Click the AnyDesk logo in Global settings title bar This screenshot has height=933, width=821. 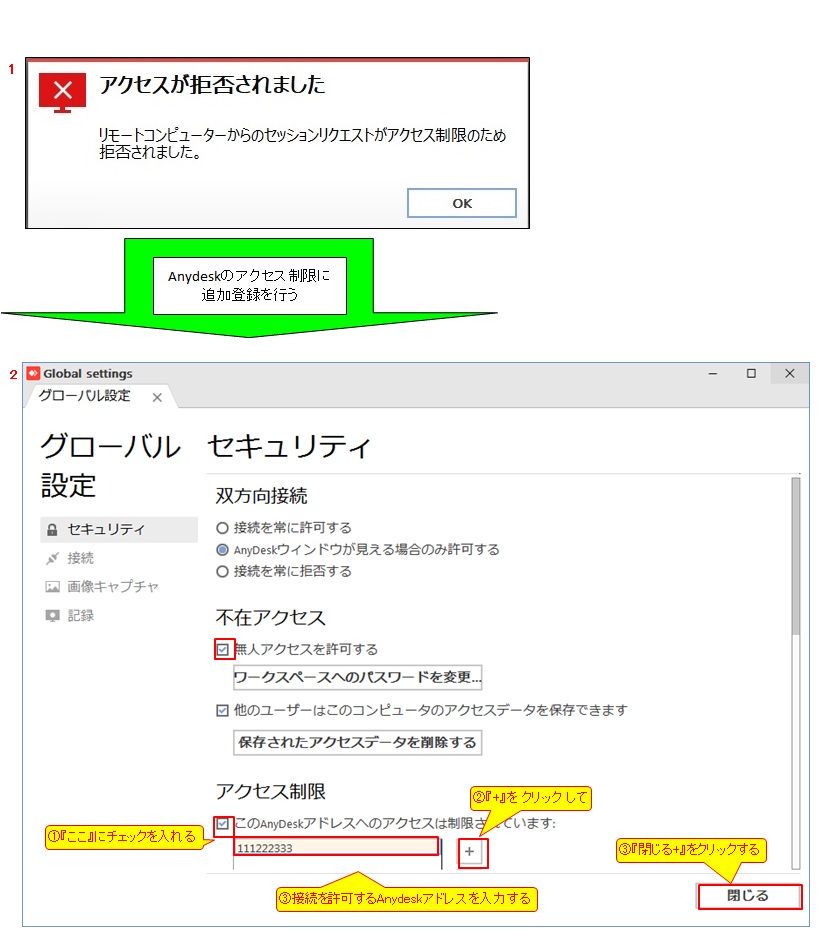point(33,373)
